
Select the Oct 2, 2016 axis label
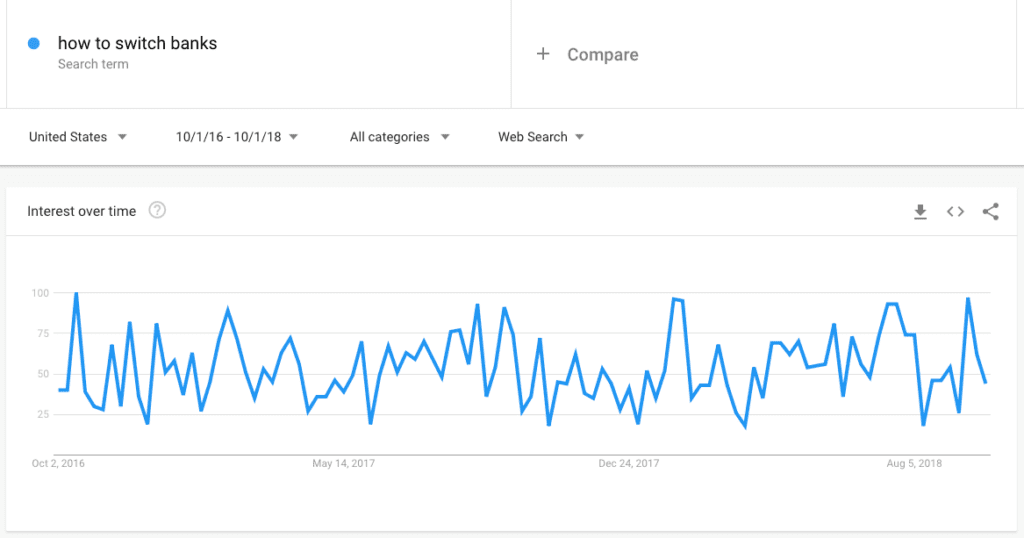pos(58,464)
